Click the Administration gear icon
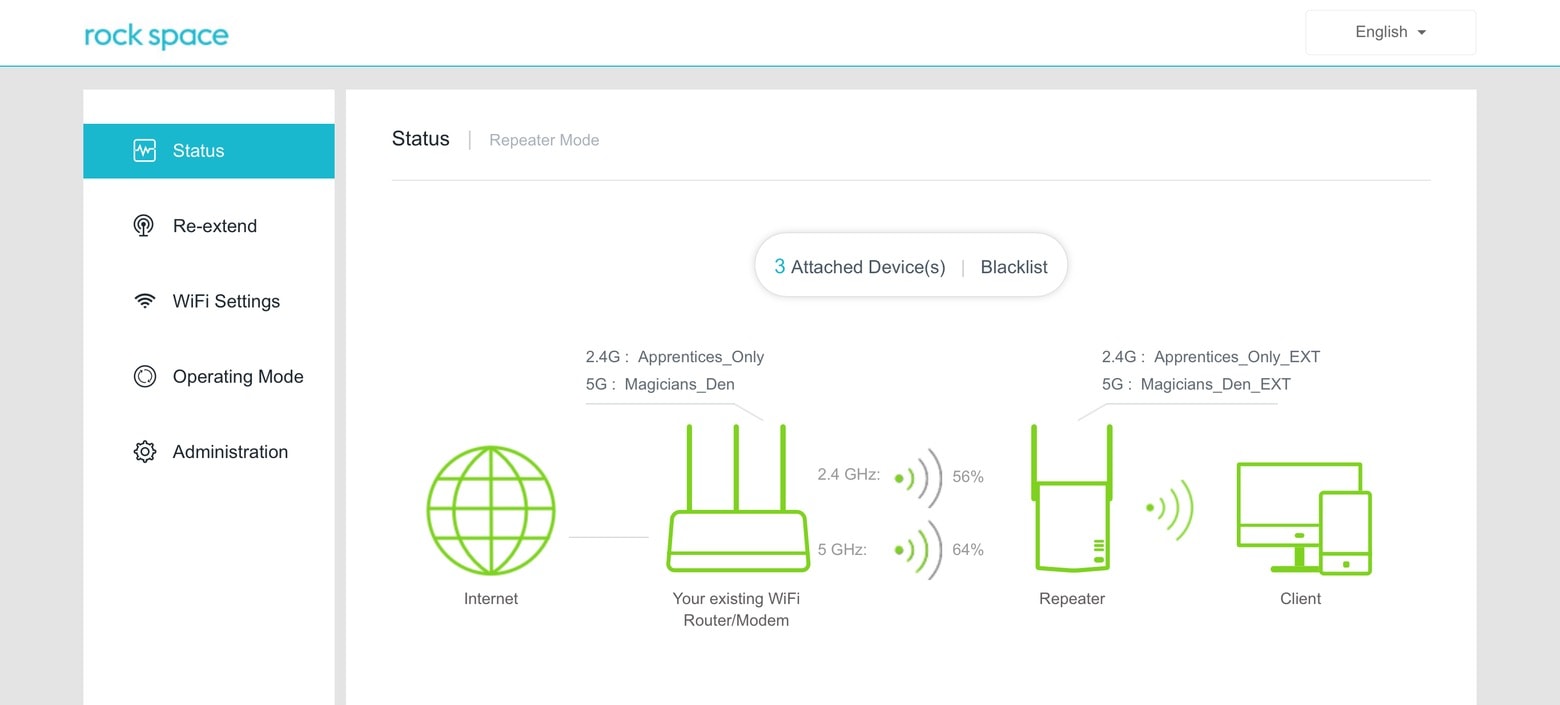 click(x=145, y=452)
